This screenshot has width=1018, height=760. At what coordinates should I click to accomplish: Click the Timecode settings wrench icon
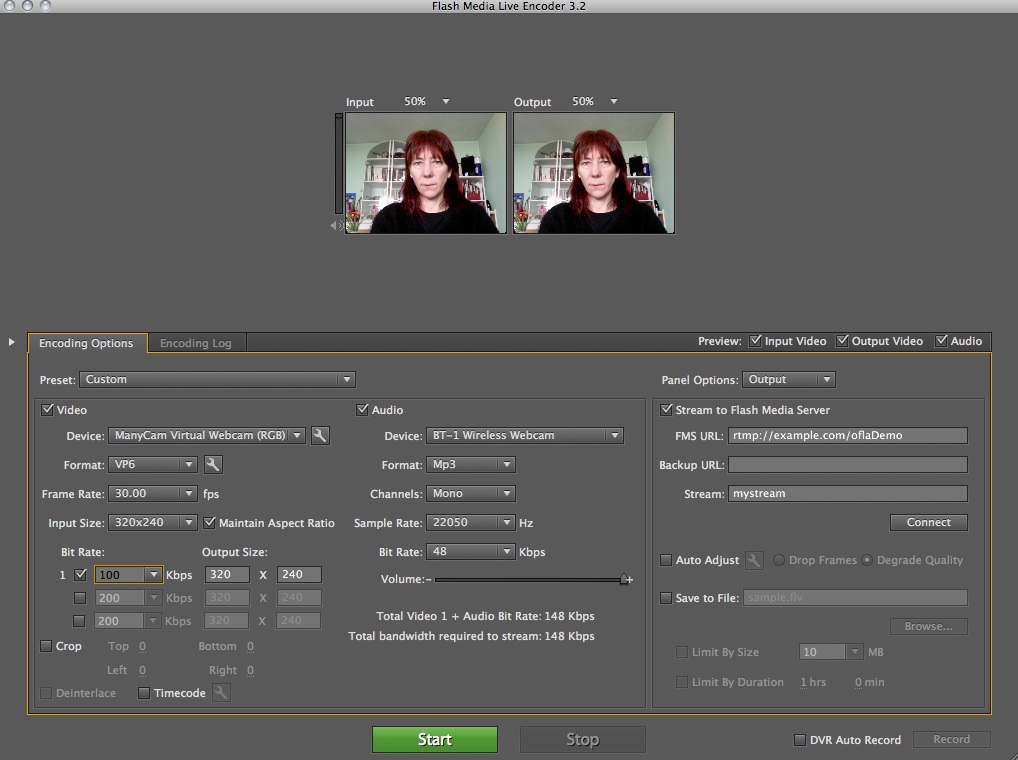tap(221, 693)
